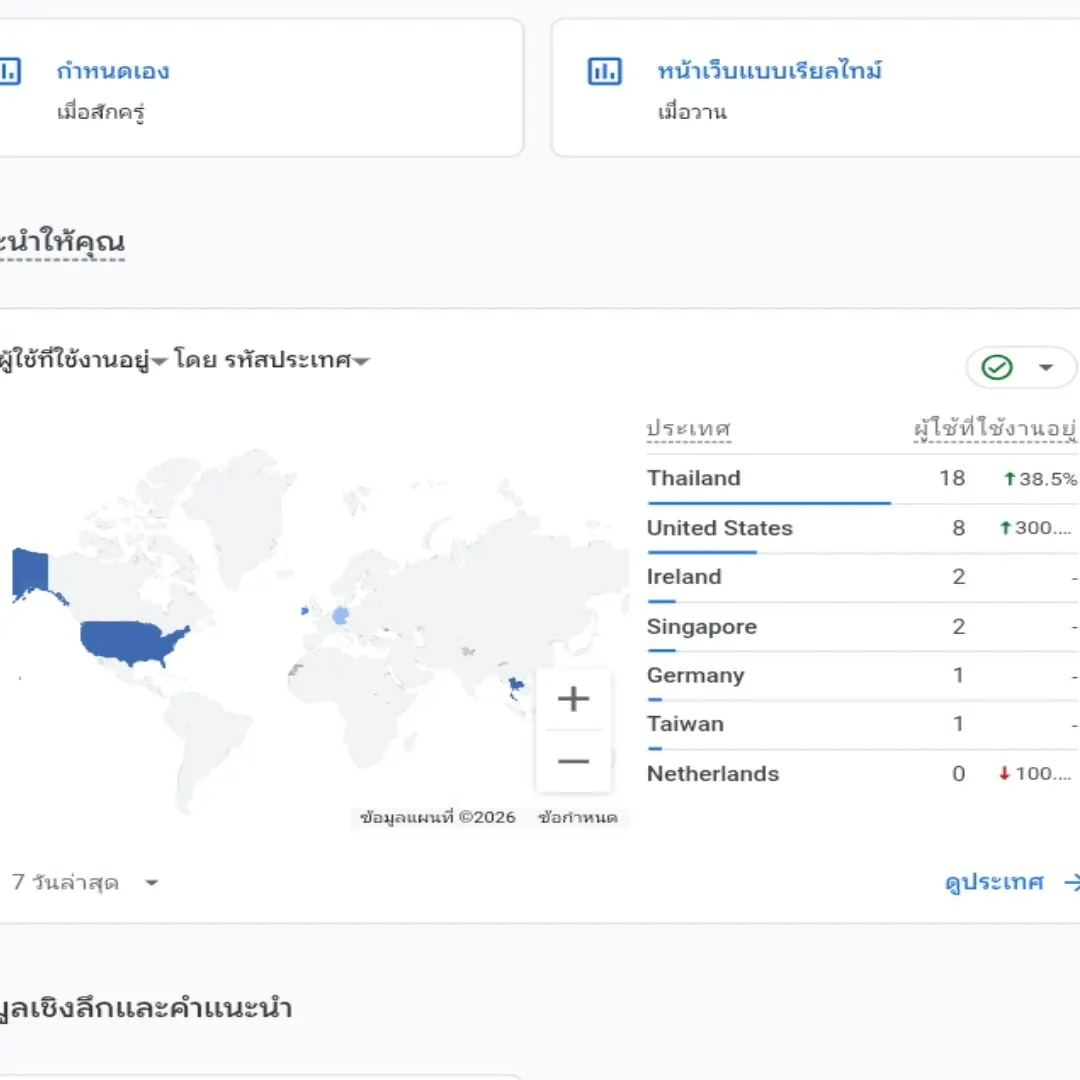Click the Netherlands 100 percent decrease value
This screenshot has height=1080, width=1080.
[x=1036, y=773]
